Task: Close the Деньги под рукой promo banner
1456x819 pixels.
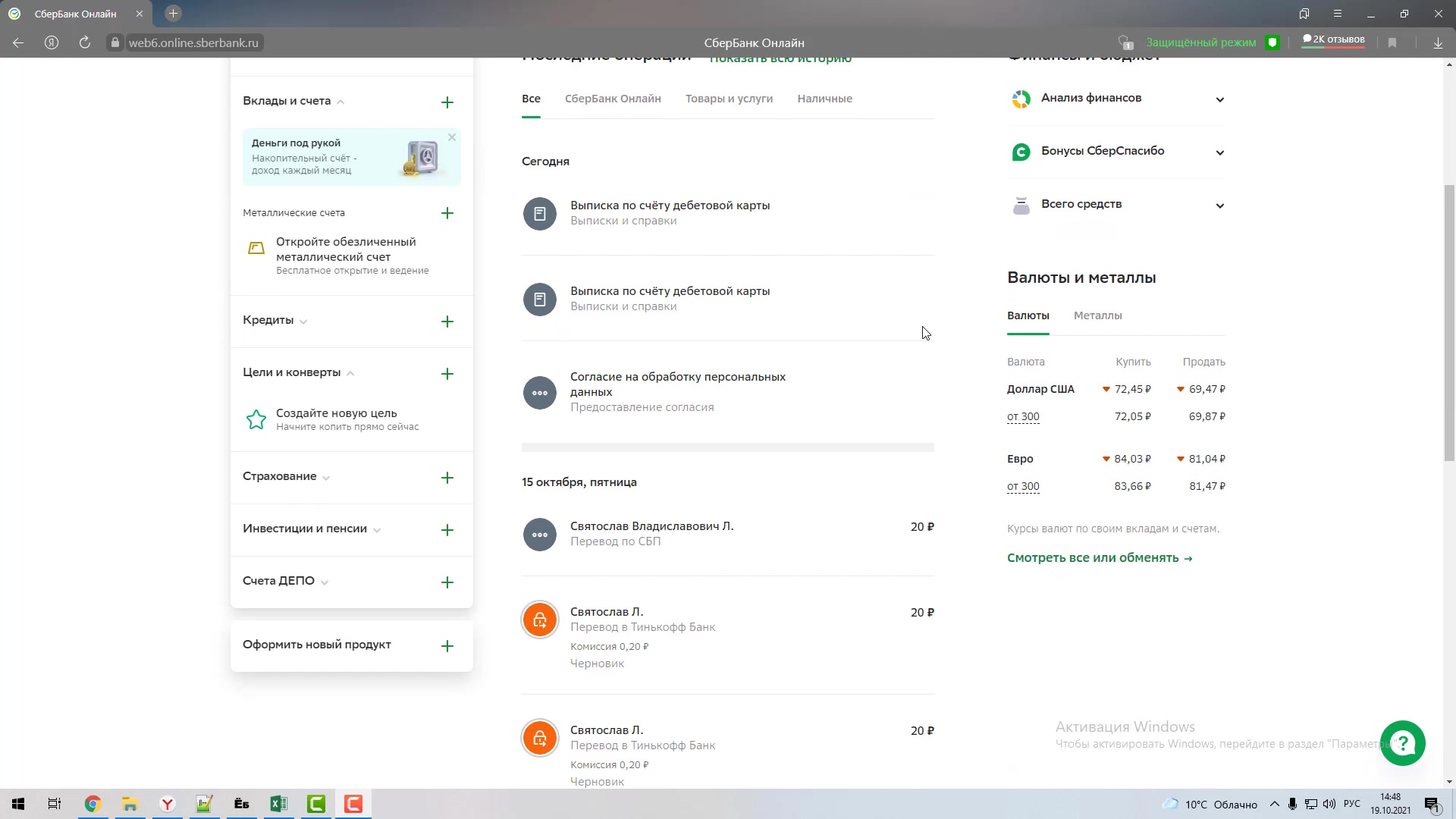Action: click(x=452, y=137)
